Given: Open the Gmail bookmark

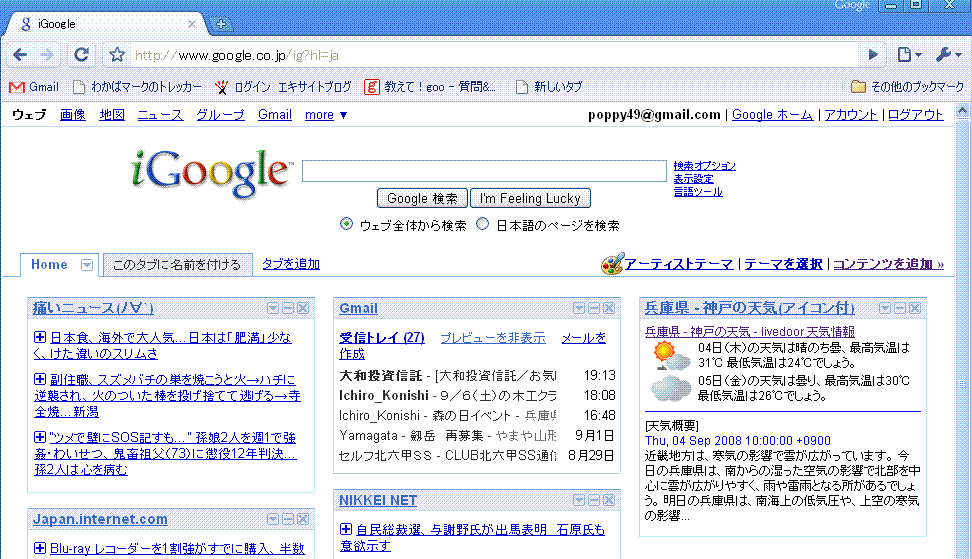Looking at the screenshot, I should pos(35,87).
